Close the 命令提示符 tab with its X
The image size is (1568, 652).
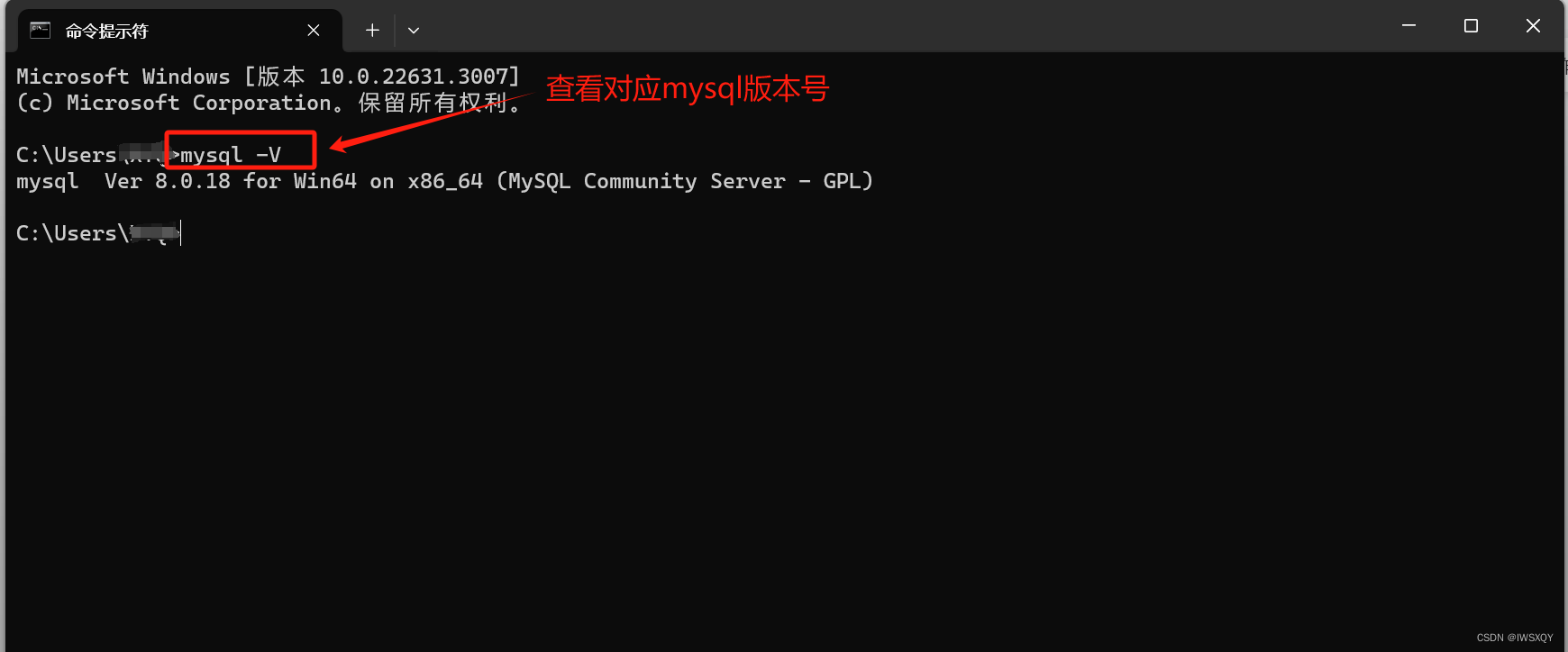coord(313,30)
